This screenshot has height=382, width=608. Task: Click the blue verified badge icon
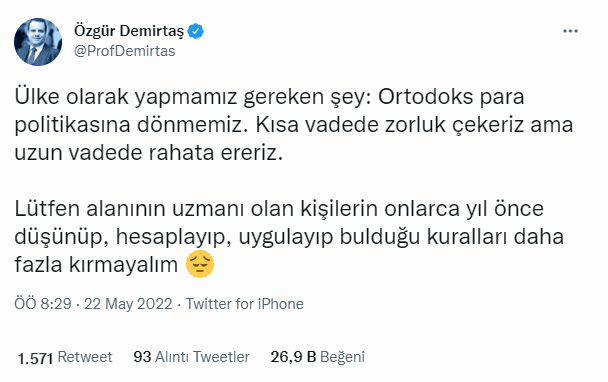pyautogui.click(x=195, y=31)
